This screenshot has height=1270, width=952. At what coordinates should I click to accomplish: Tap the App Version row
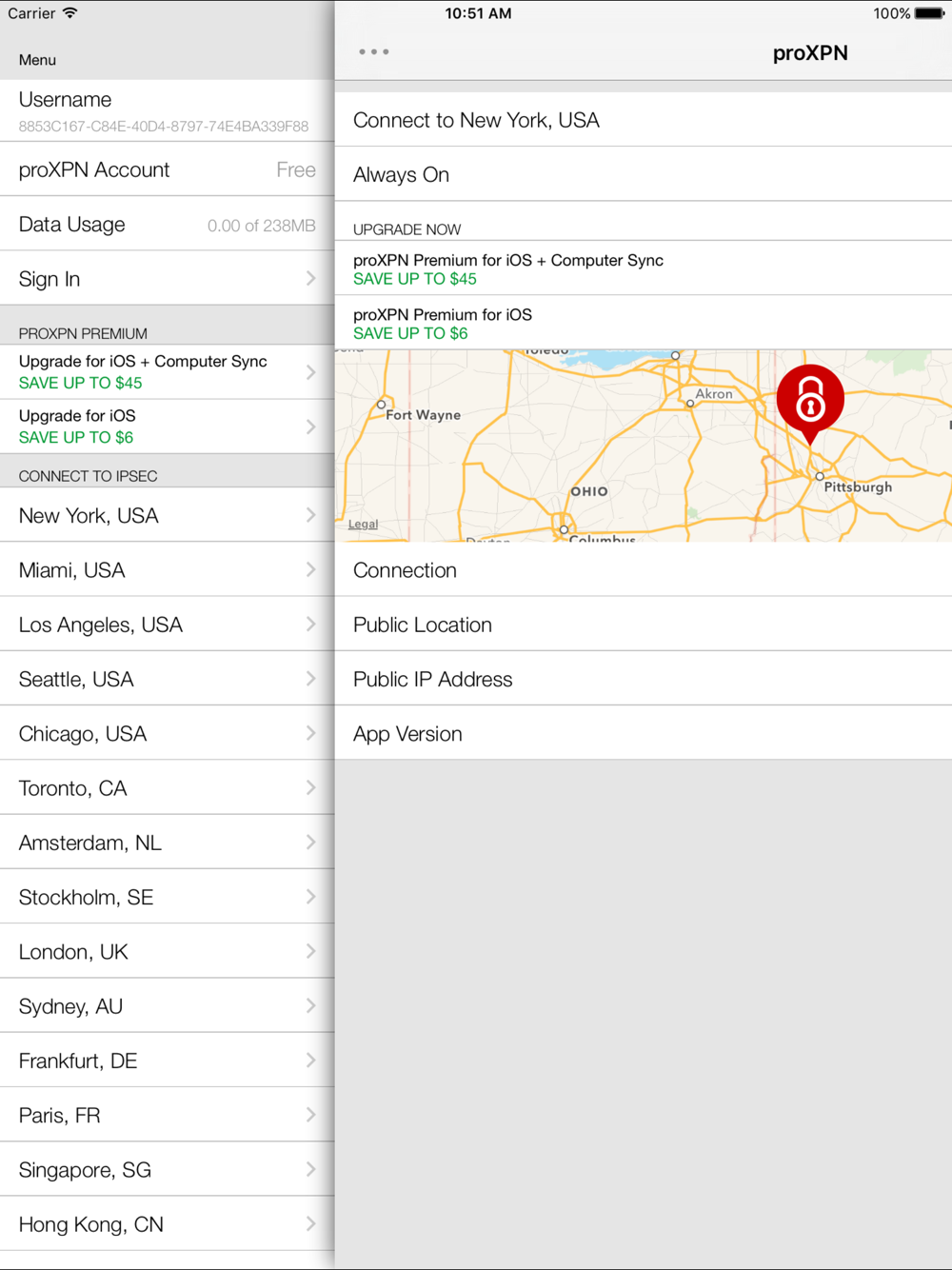pos(644,733)
